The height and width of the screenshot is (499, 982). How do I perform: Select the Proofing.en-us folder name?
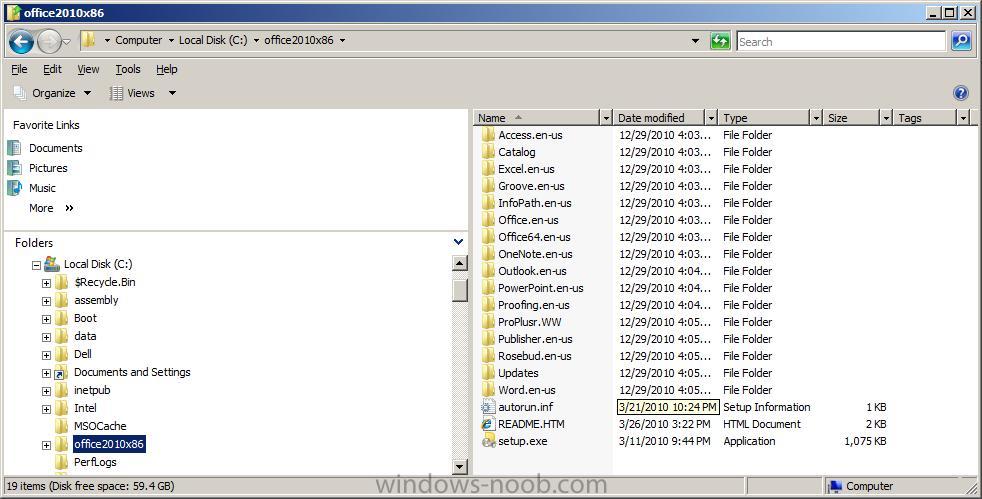pyautogui.click(x=534, y=305)
